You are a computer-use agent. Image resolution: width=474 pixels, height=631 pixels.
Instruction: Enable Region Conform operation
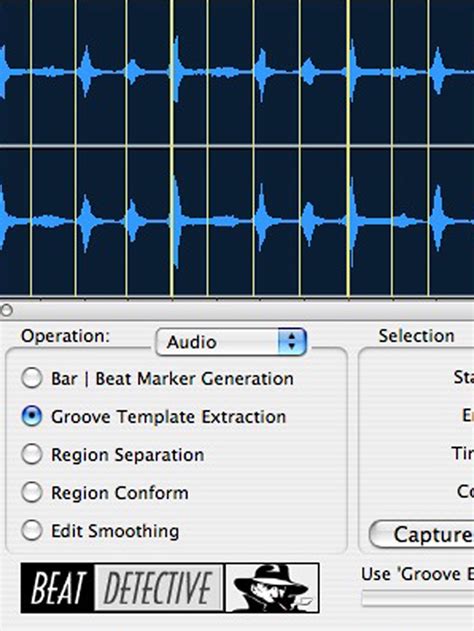tap(32, 493)
